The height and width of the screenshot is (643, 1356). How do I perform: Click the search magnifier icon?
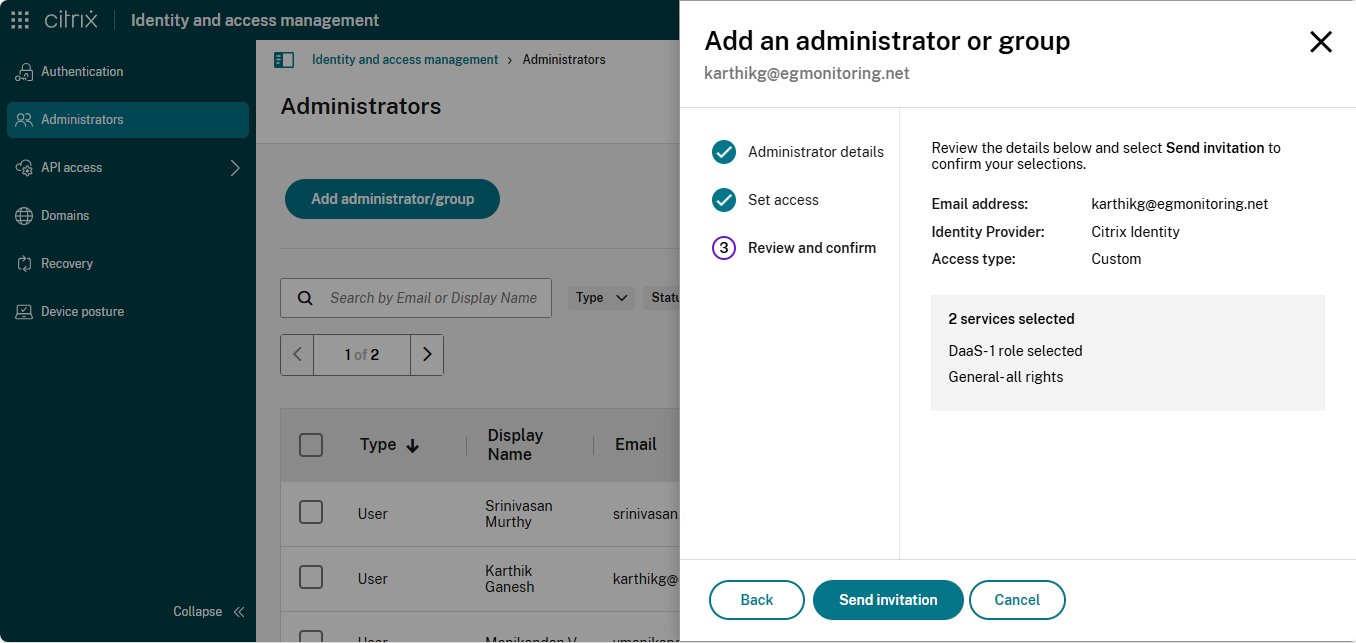pos(304,298)
